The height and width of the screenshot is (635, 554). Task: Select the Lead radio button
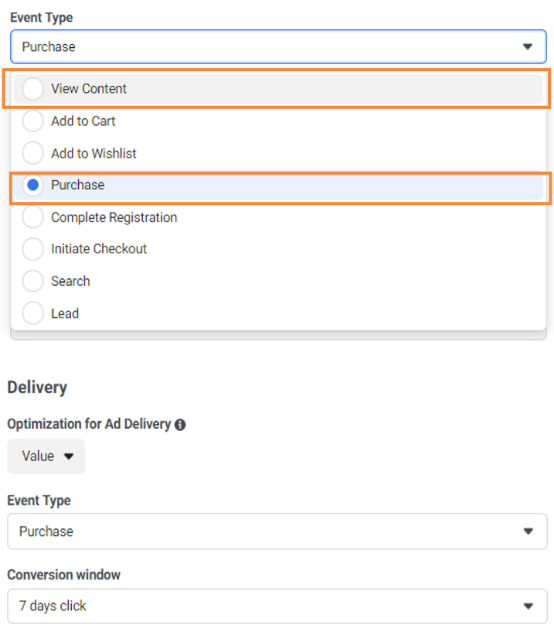[33, 313]
